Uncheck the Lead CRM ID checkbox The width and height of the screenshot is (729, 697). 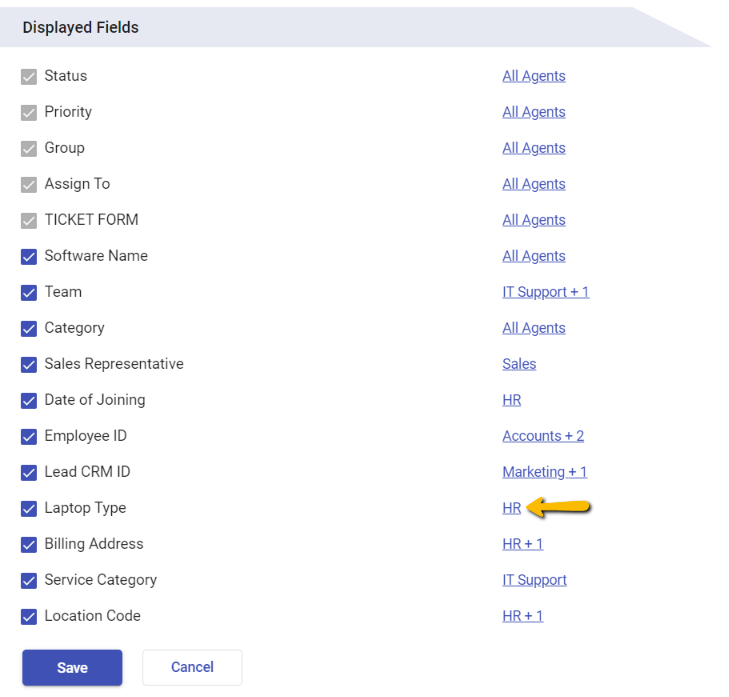pos(29,472)
